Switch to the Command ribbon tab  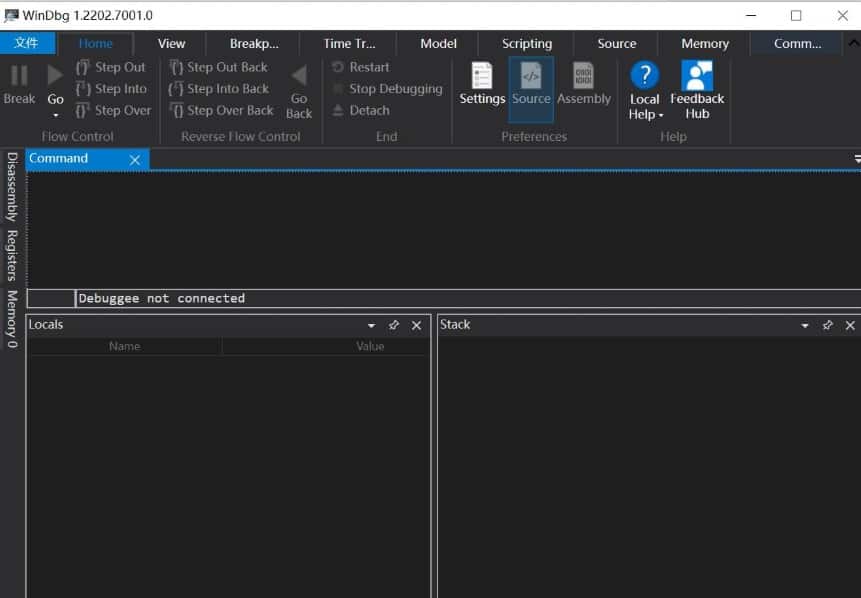pos(797,43)
